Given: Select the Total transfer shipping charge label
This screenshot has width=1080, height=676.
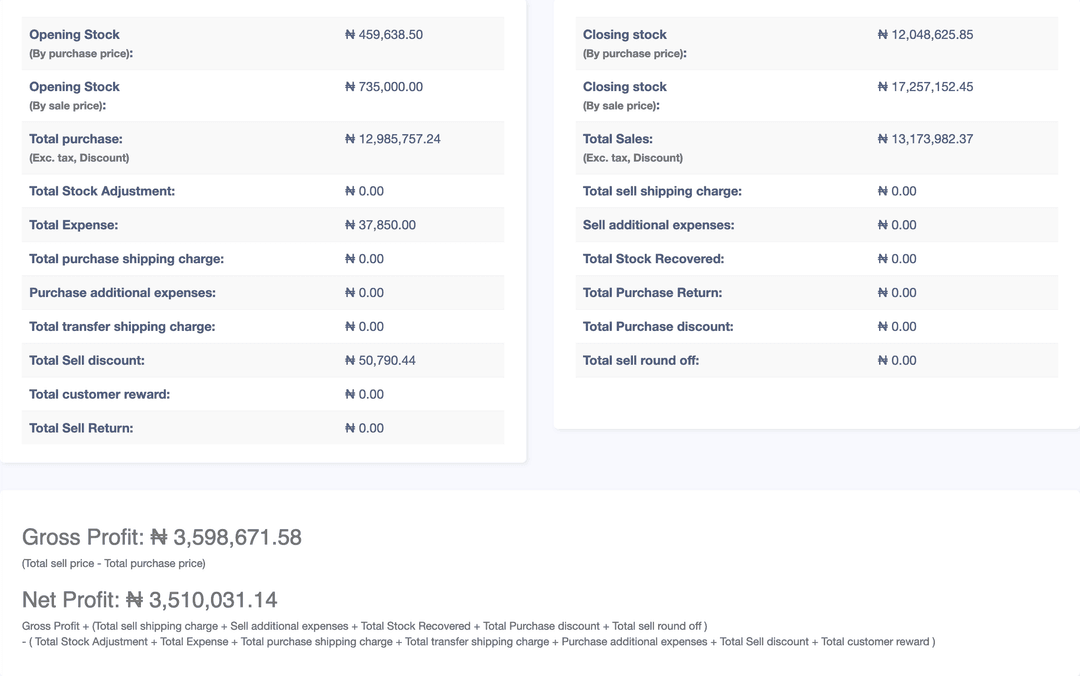Looking at the screenshot, I should (x=122, y=327).
